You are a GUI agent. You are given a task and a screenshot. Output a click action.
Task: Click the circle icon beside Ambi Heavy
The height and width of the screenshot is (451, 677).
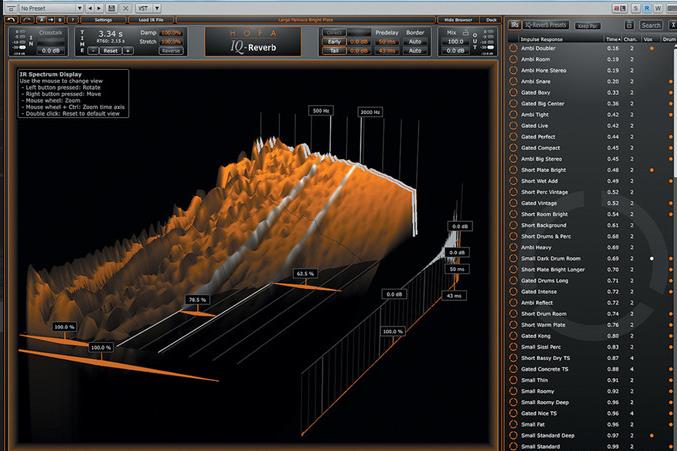point(513,247)
